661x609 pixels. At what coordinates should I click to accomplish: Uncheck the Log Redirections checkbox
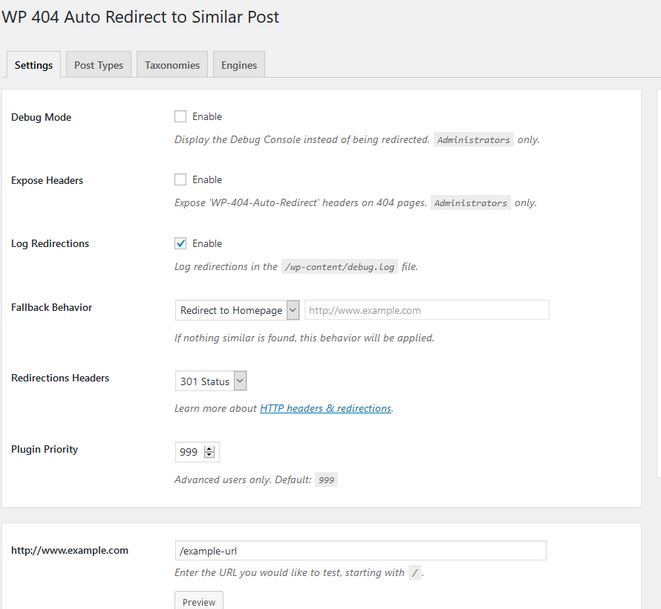coord(180,243)
